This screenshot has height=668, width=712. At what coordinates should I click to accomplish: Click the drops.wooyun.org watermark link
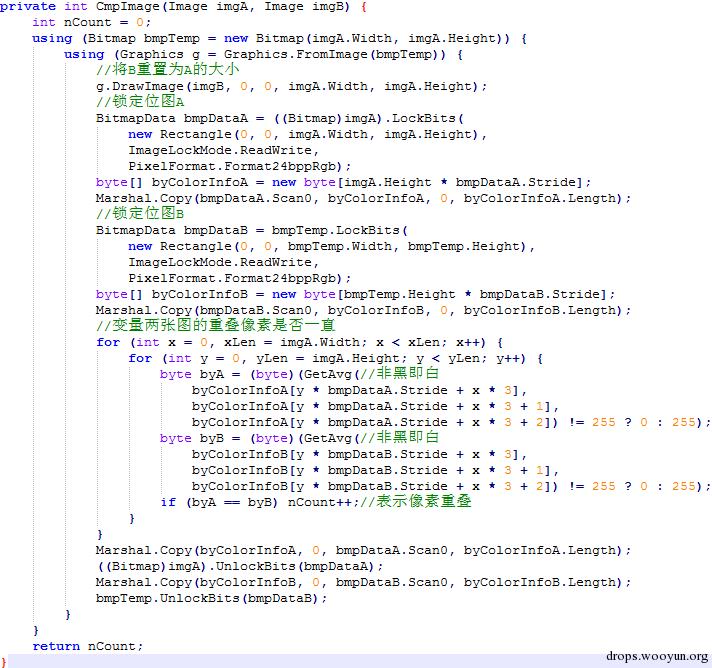click(x=657, y=656)
